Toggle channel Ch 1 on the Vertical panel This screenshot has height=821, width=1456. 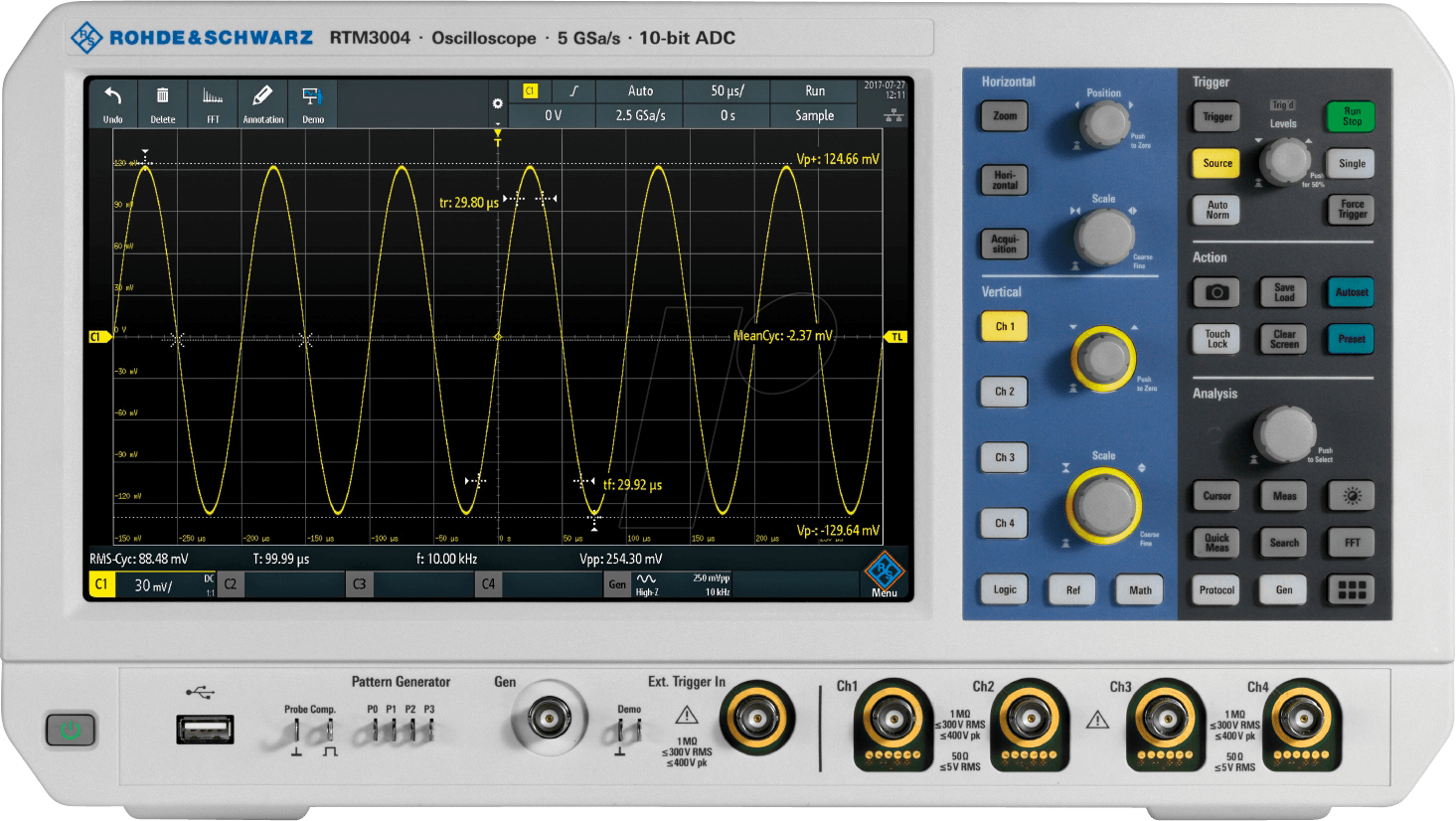1005,327
